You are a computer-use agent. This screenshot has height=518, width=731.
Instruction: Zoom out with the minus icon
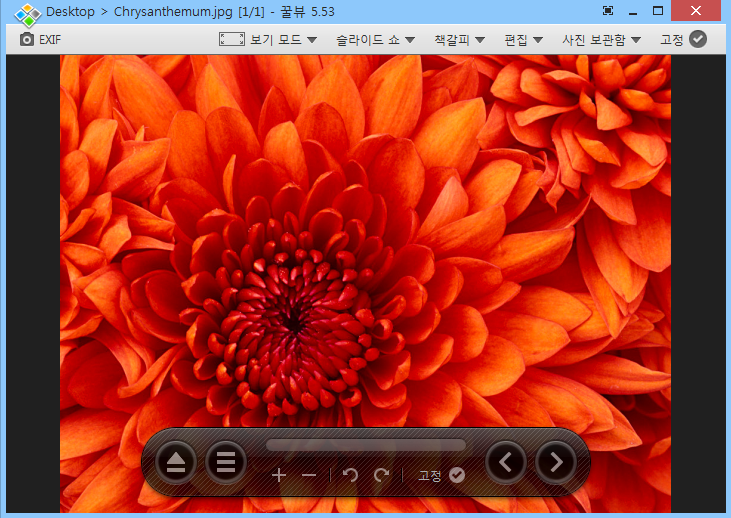(x=309, y=475)
